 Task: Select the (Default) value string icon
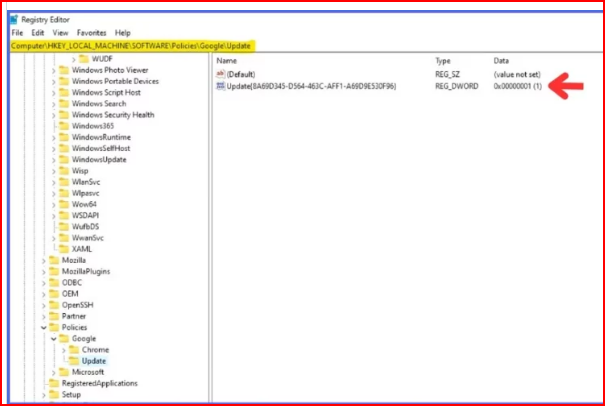pyautogui.click(x=220, y=74)
